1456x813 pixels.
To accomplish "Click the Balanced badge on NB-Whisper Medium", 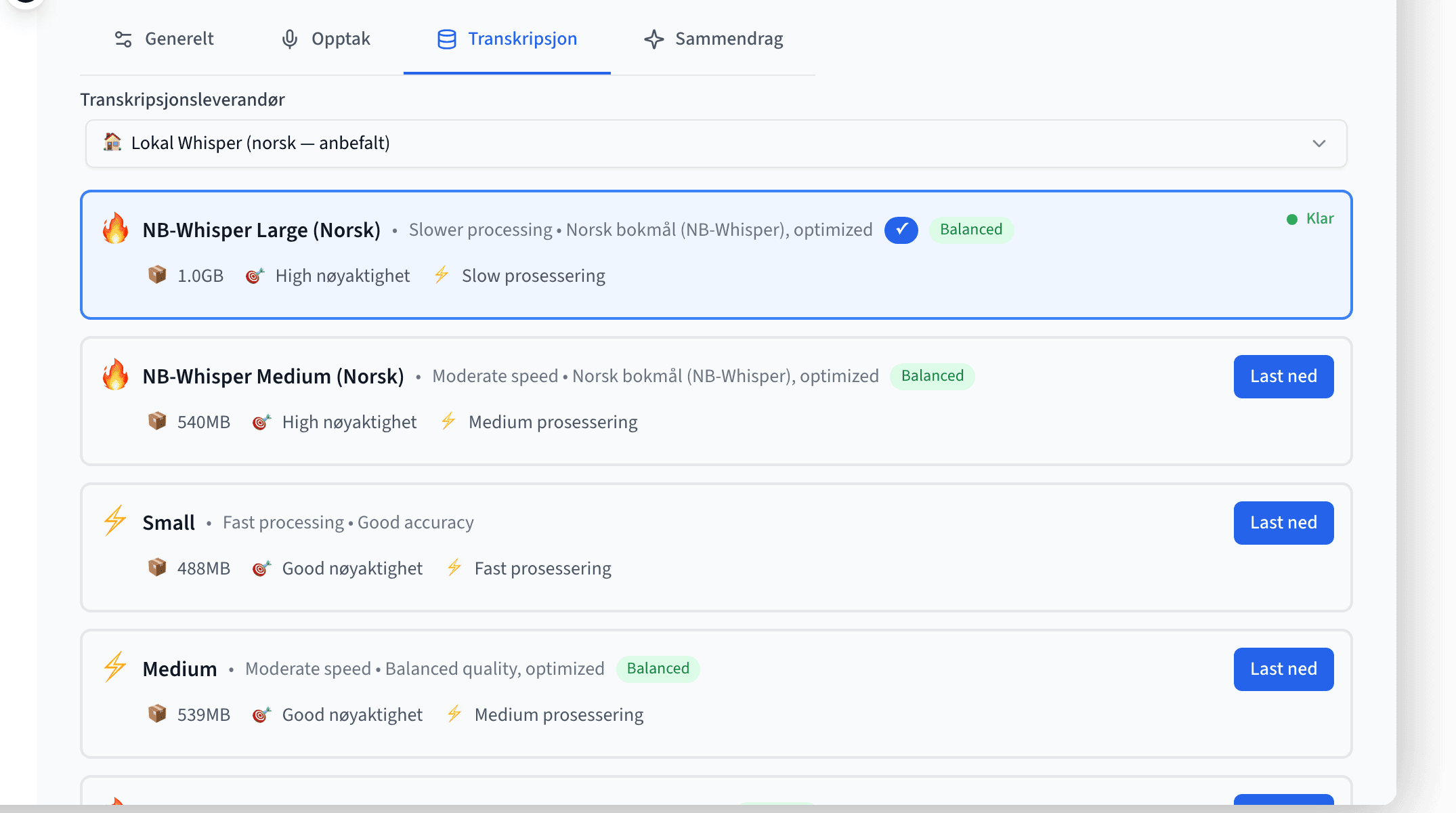I will pos(933,376).
